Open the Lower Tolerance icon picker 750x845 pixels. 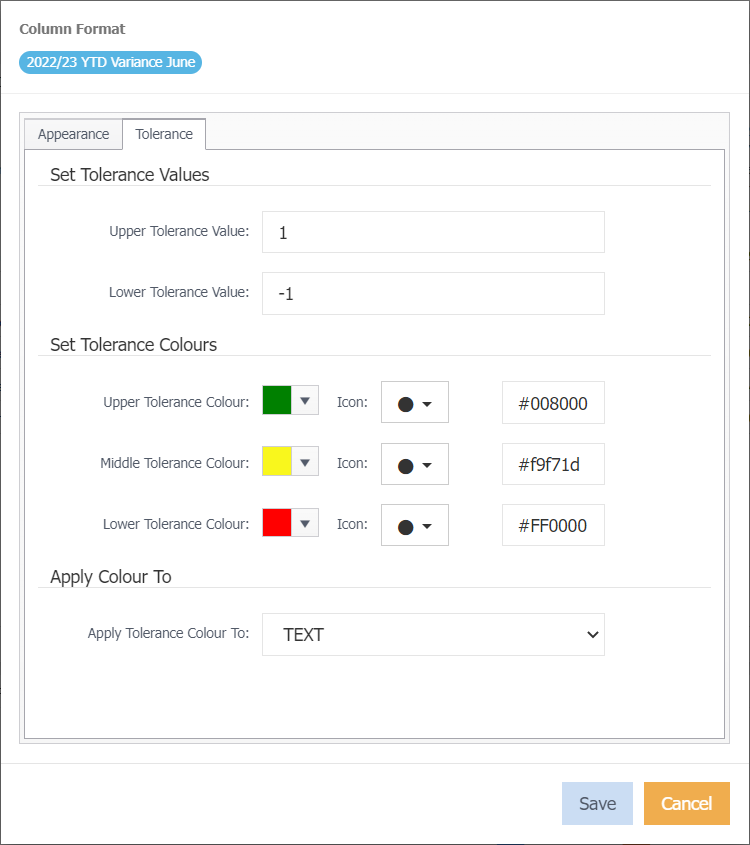click(415, 526)
